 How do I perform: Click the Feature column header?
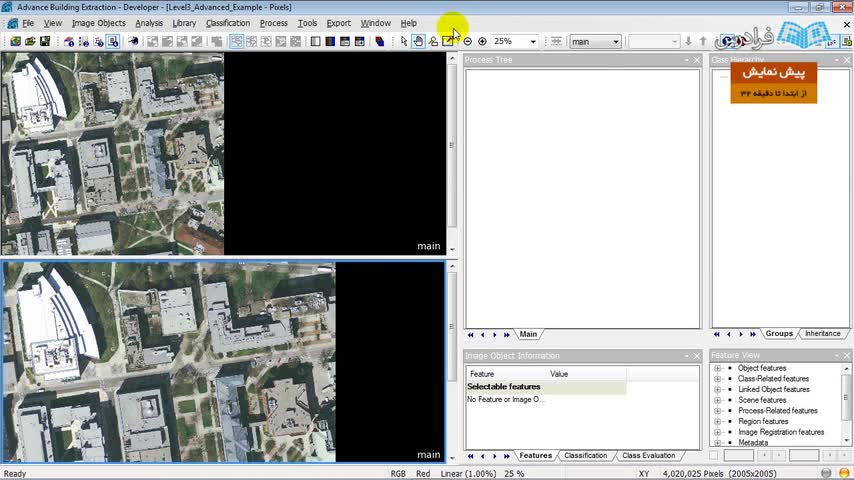coord(482,374)
